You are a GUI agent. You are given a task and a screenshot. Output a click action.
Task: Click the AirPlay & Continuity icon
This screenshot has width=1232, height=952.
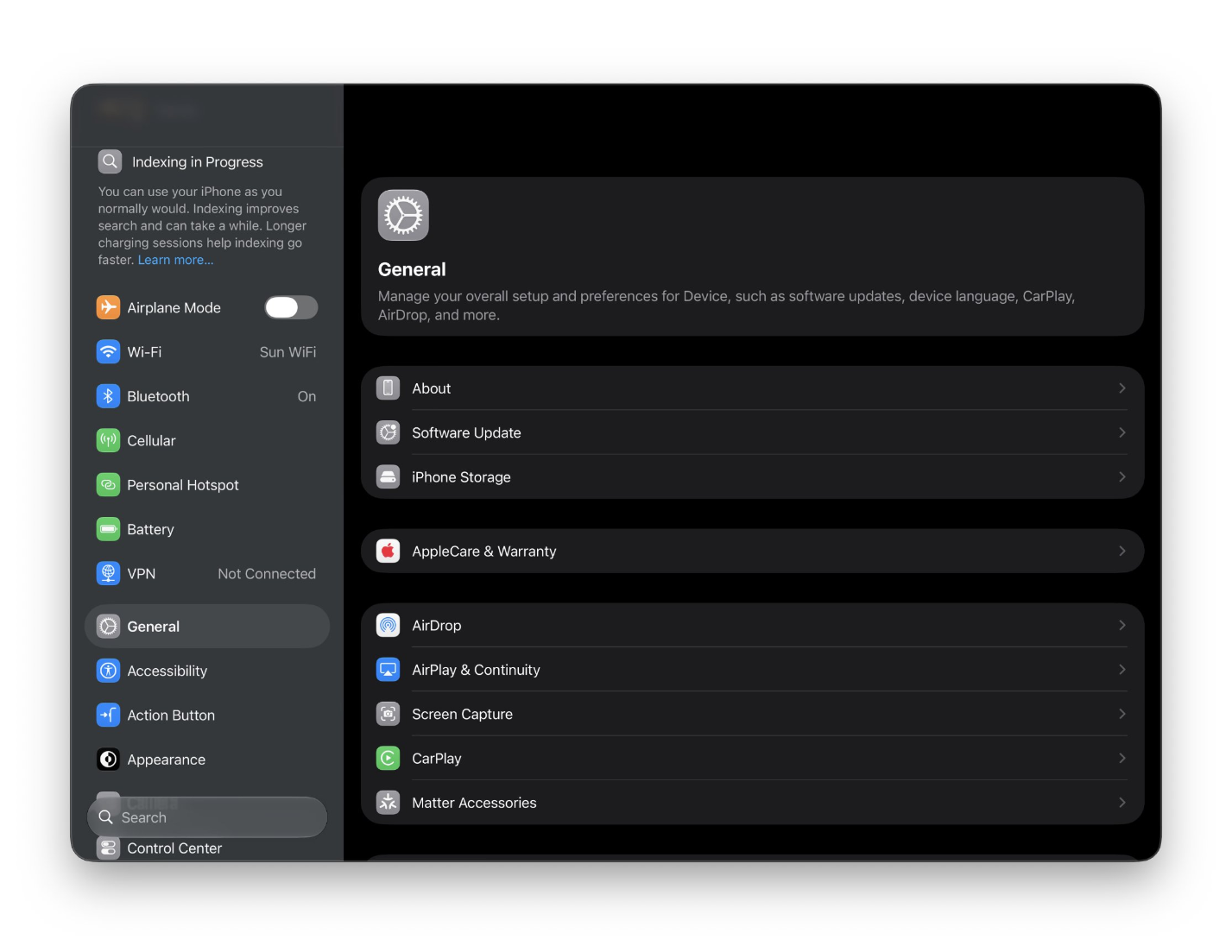point(389,670)
